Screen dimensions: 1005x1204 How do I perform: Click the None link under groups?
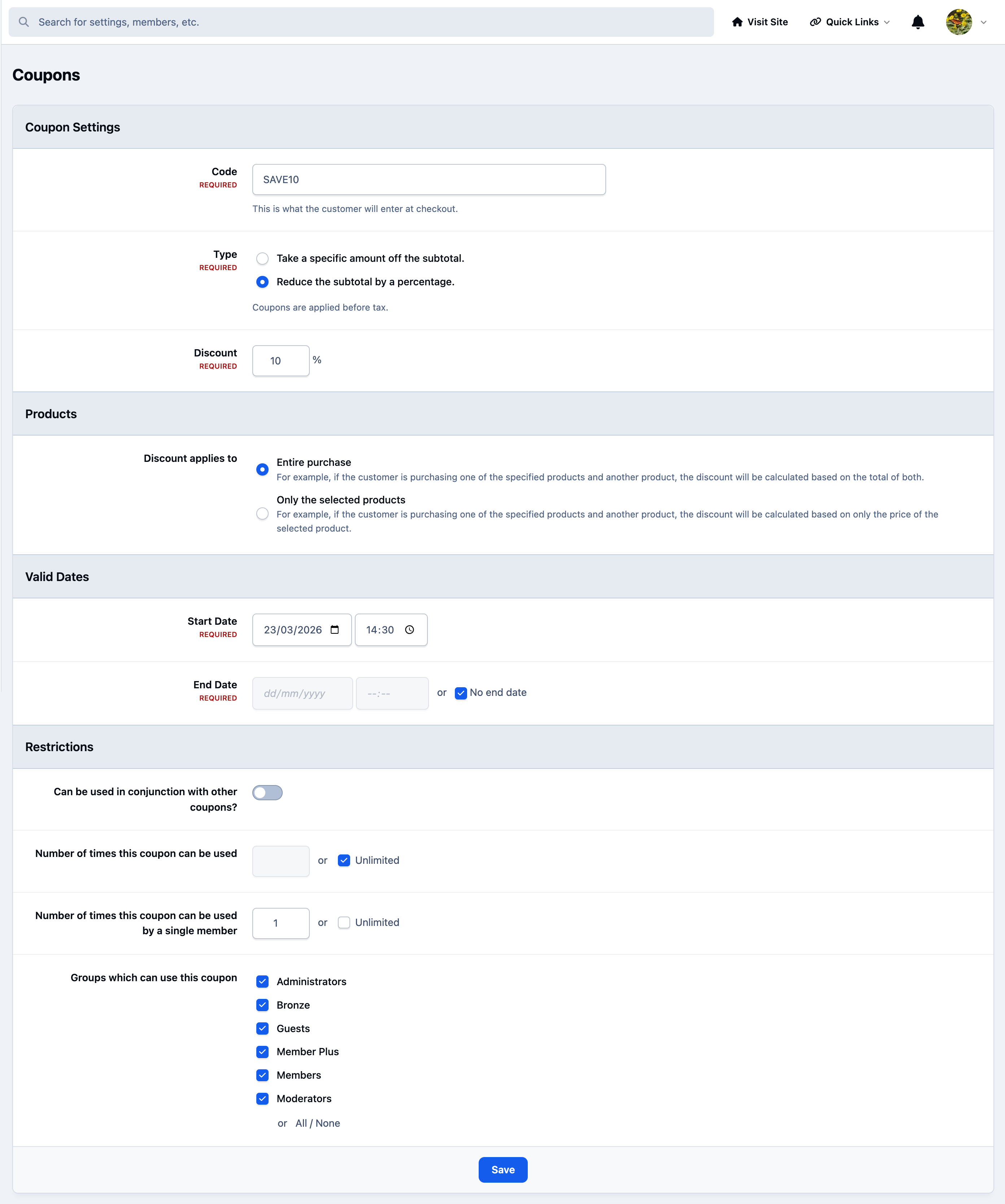(x=328, y=1123)
